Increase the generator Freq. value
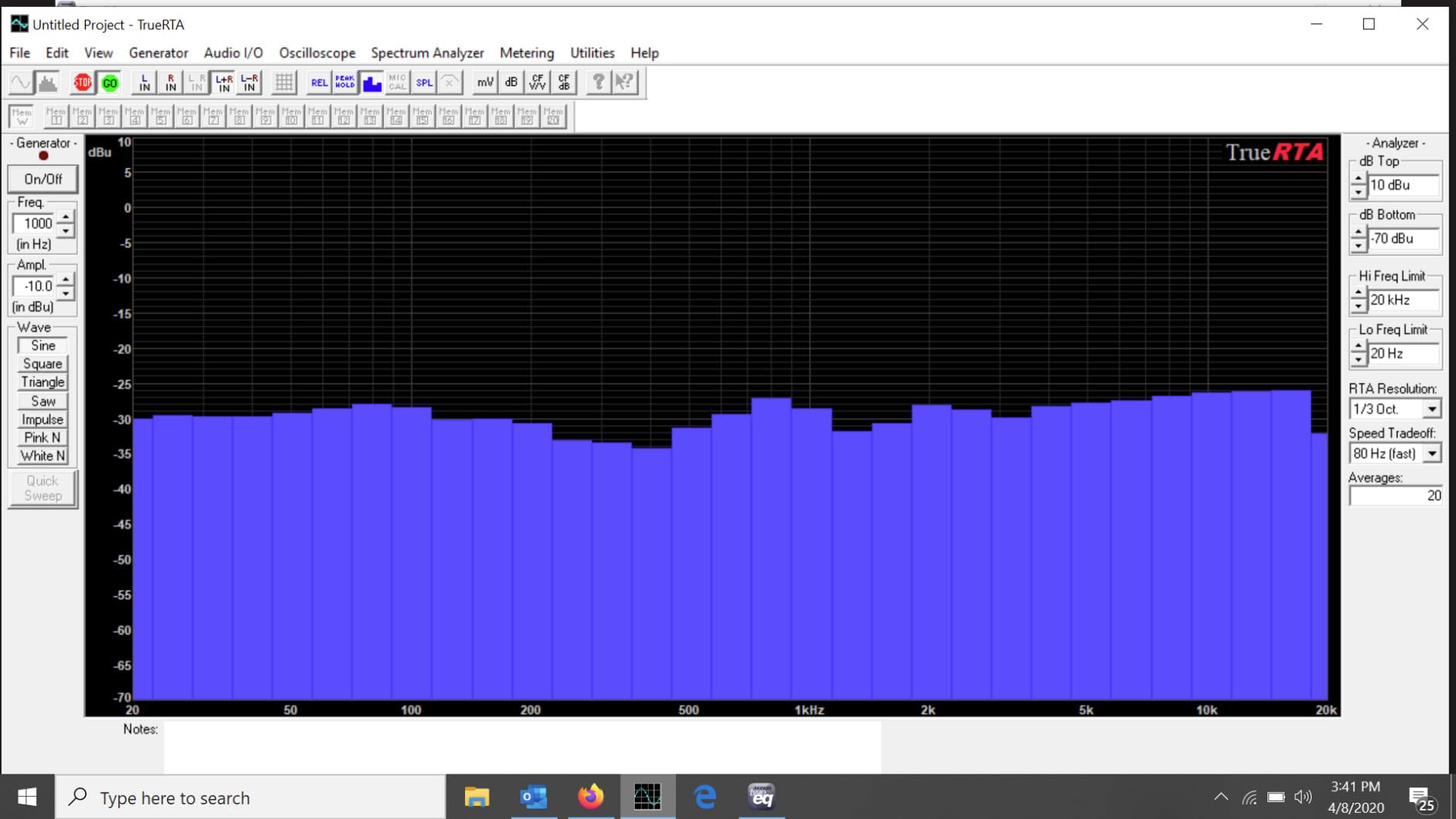 (x=66, y=217)
